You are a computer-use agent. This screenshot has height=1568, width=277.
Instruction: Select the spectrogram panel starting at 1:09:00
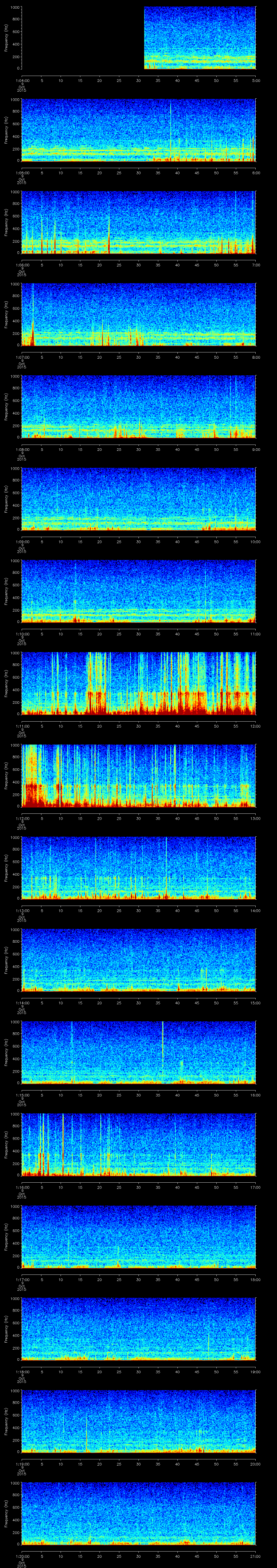tap(139, 499)
